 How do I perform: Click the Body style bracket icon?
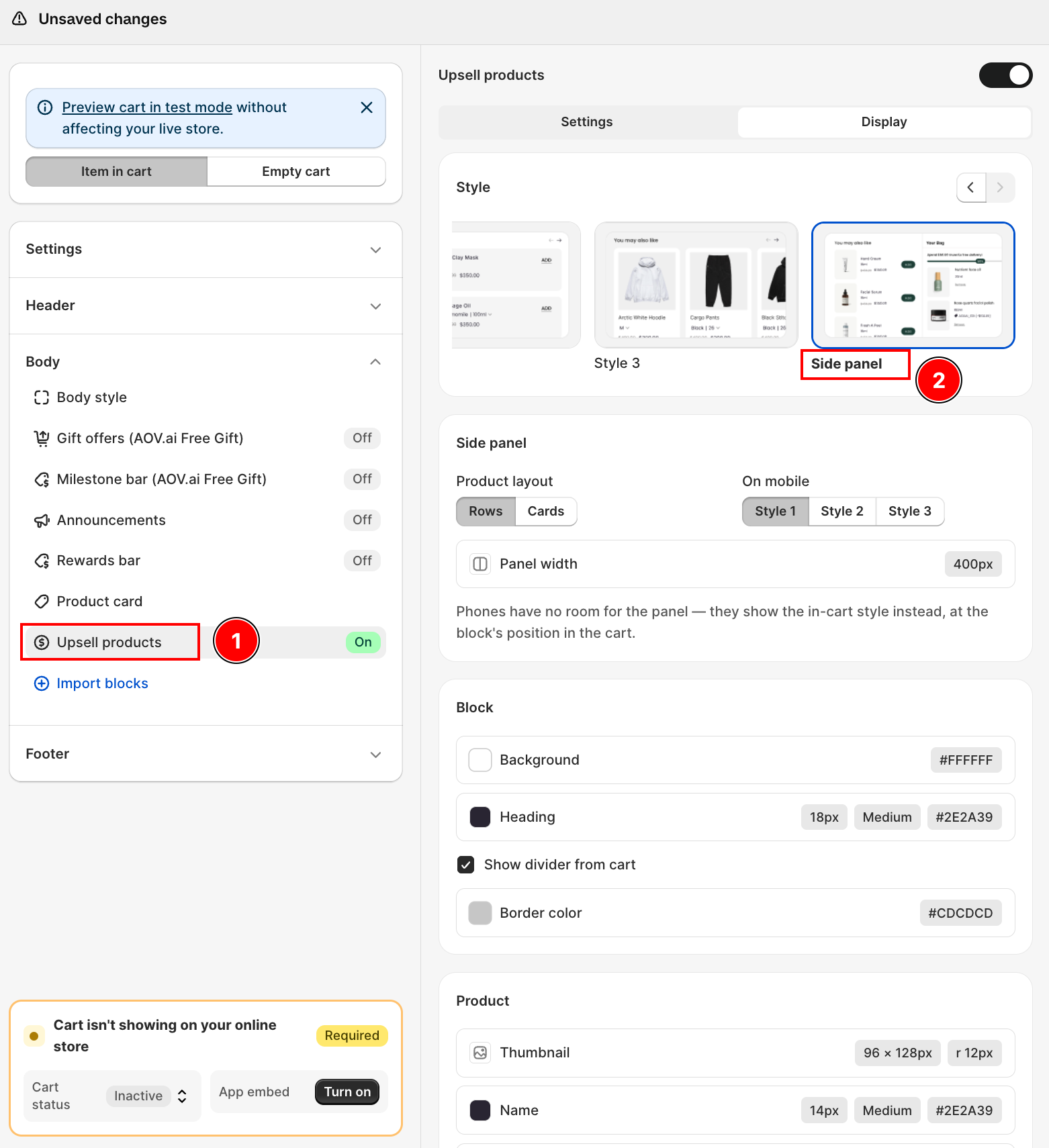coord(42,397)
